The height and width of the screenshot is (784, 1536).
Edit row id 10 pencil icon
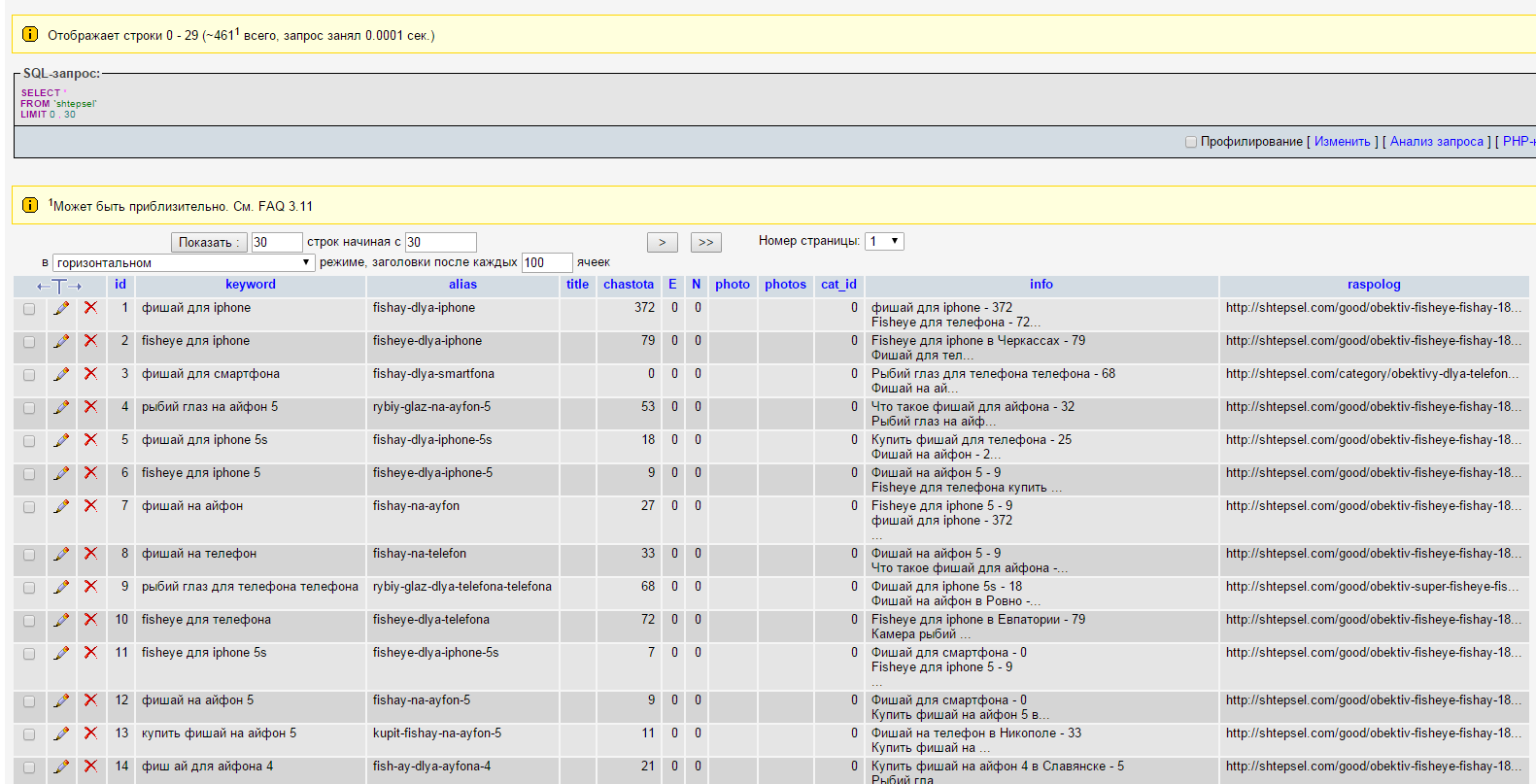click(61, 620)
